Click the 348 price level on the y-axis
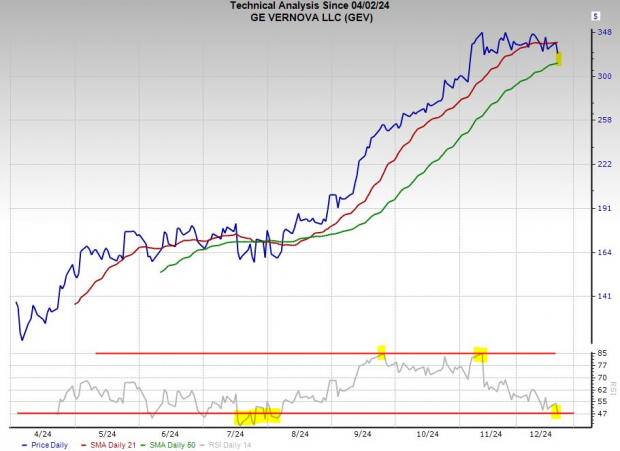The width and height of the screenshot is (620, 451). 577,33
